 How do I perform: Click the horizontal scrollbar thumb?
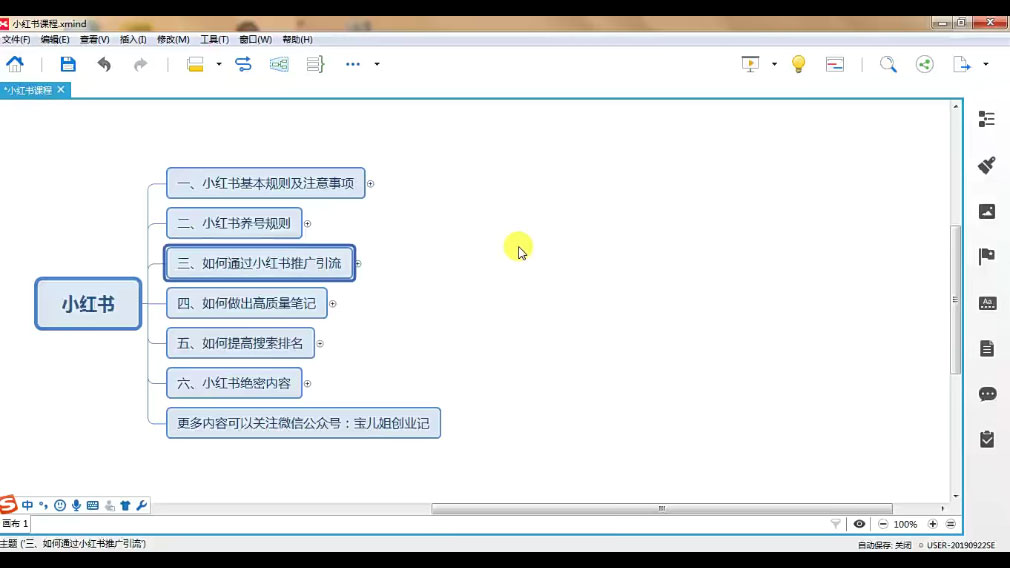[662, 508]
